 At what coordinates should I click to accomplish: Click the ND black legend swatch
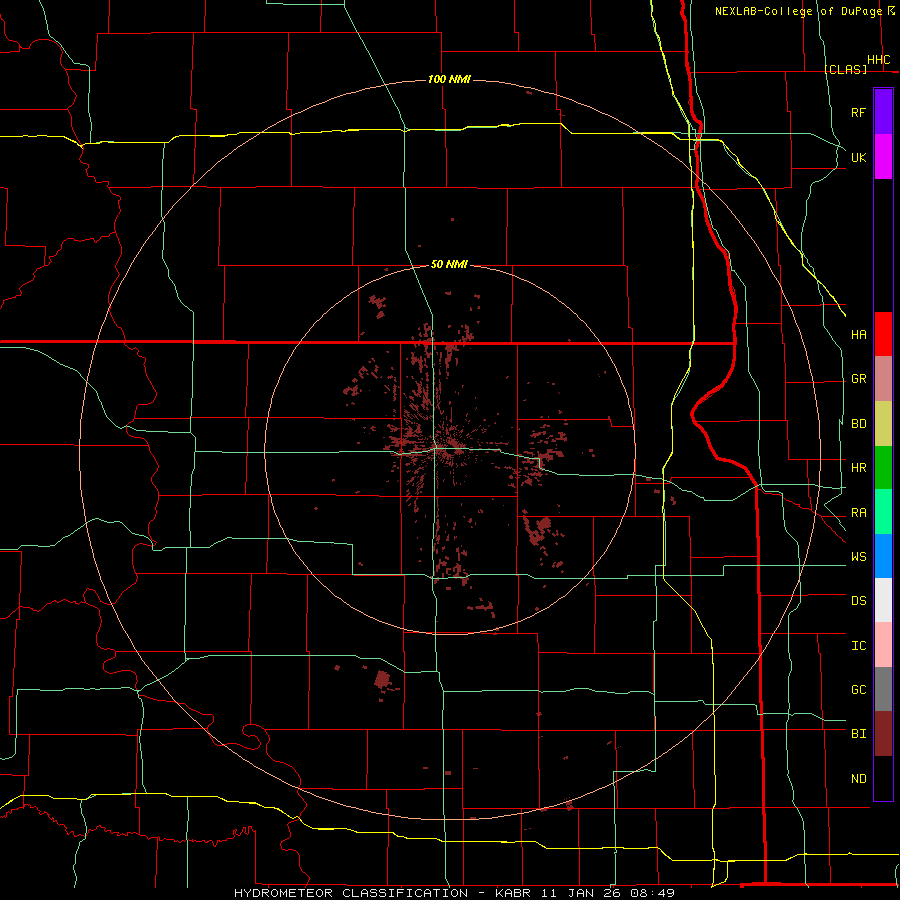click(x=883, y=778)
